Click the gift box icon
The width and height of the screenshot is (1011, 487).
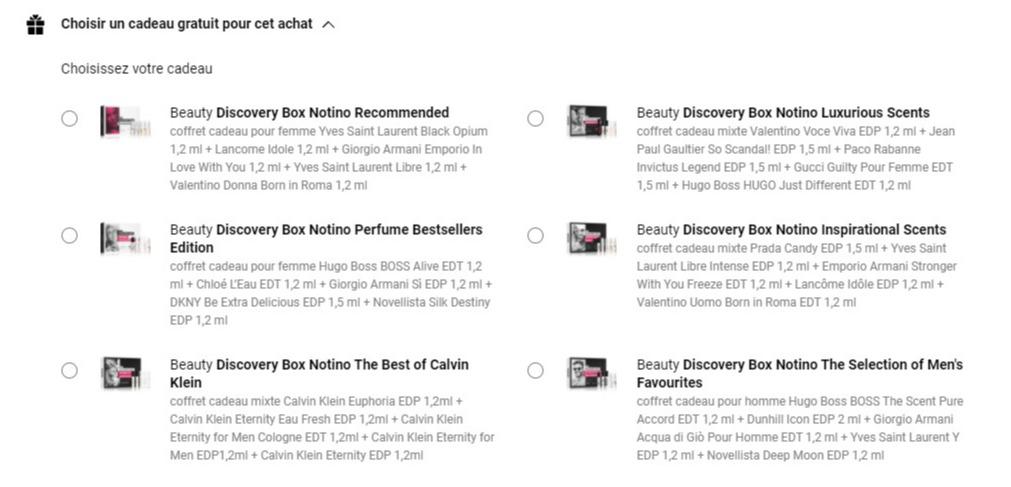36,25
